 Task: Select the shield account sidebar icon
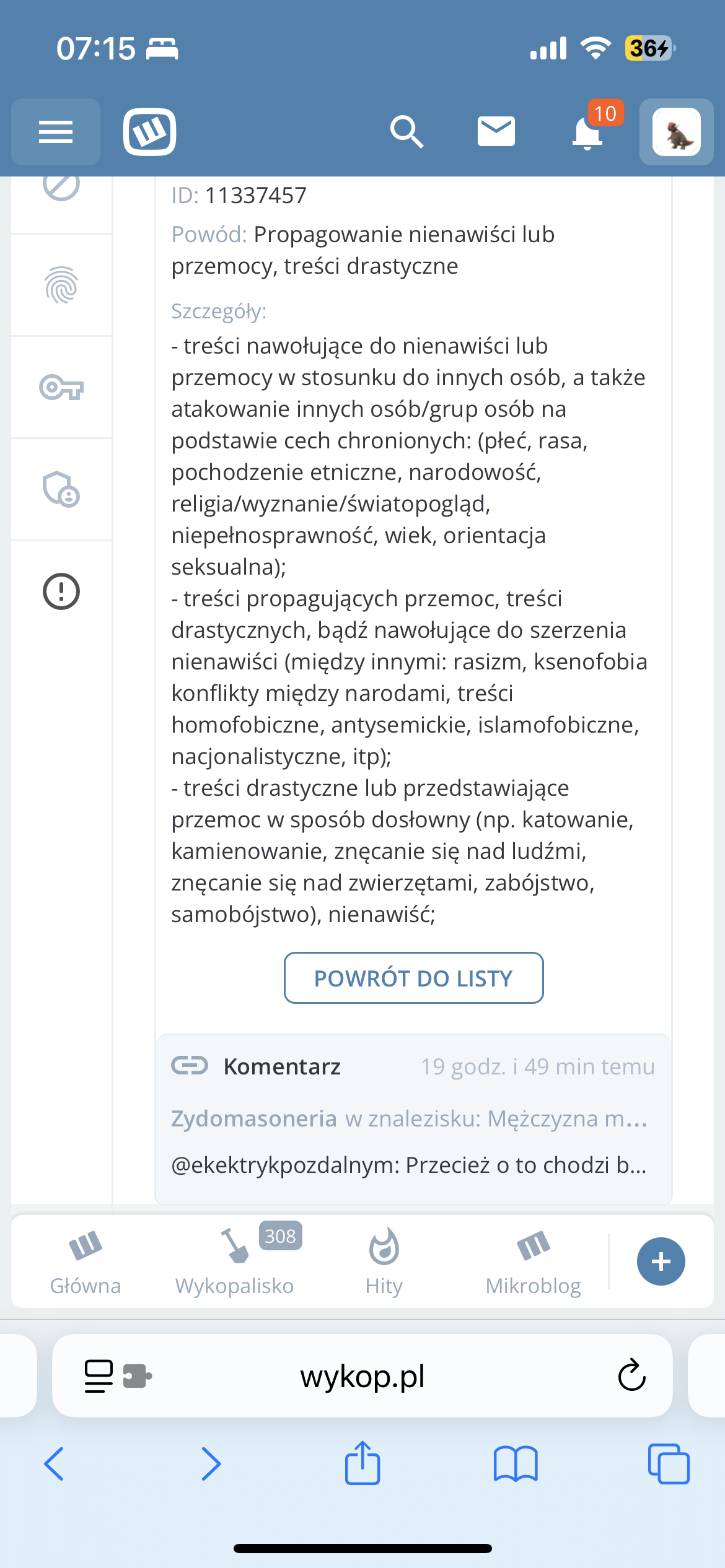point(61,490)
